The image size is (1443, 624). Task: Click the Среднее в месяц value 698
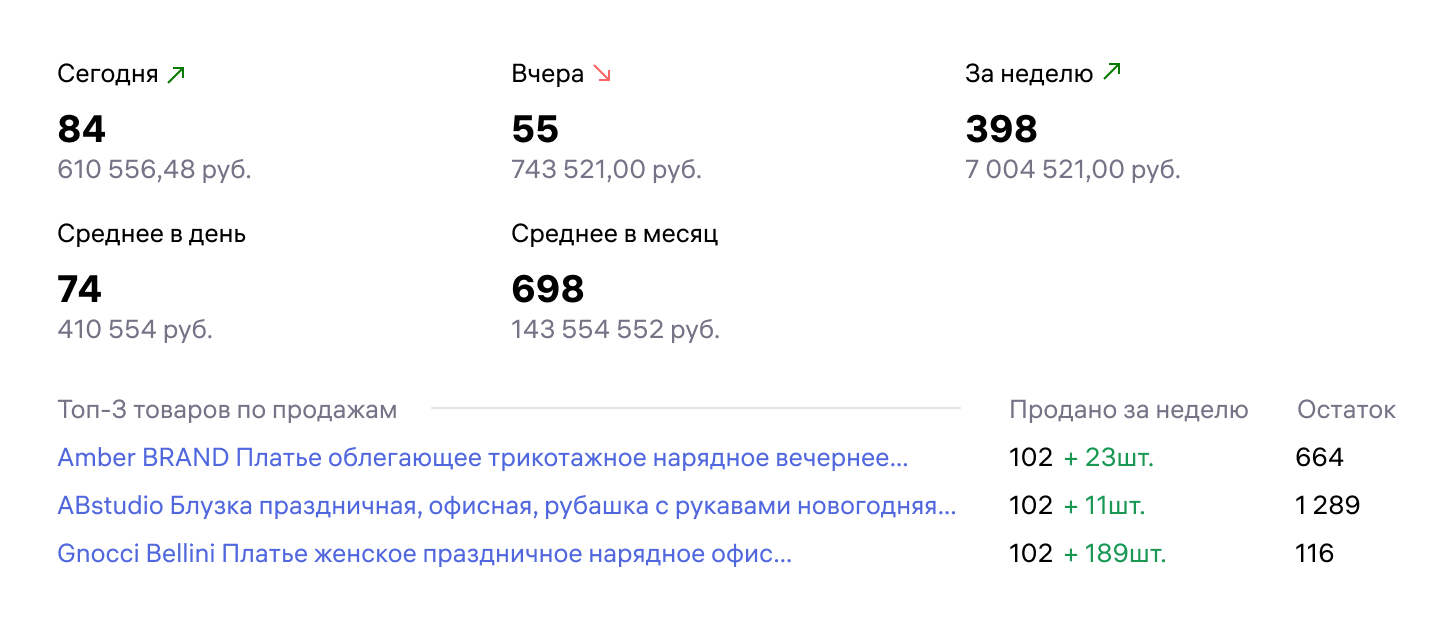(x=547, y=290)
